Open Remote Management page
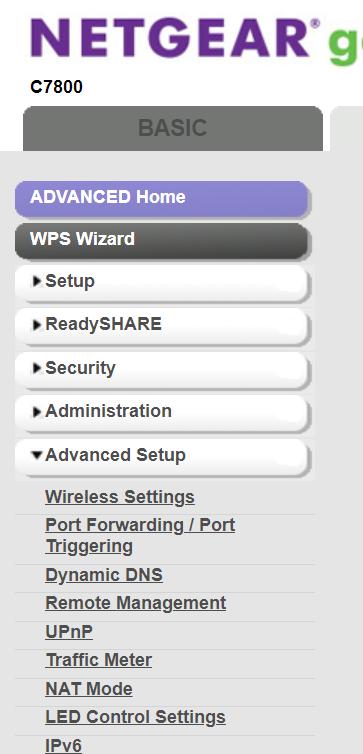363x754 pixels. pyautogui.click(x=136, y=603)
